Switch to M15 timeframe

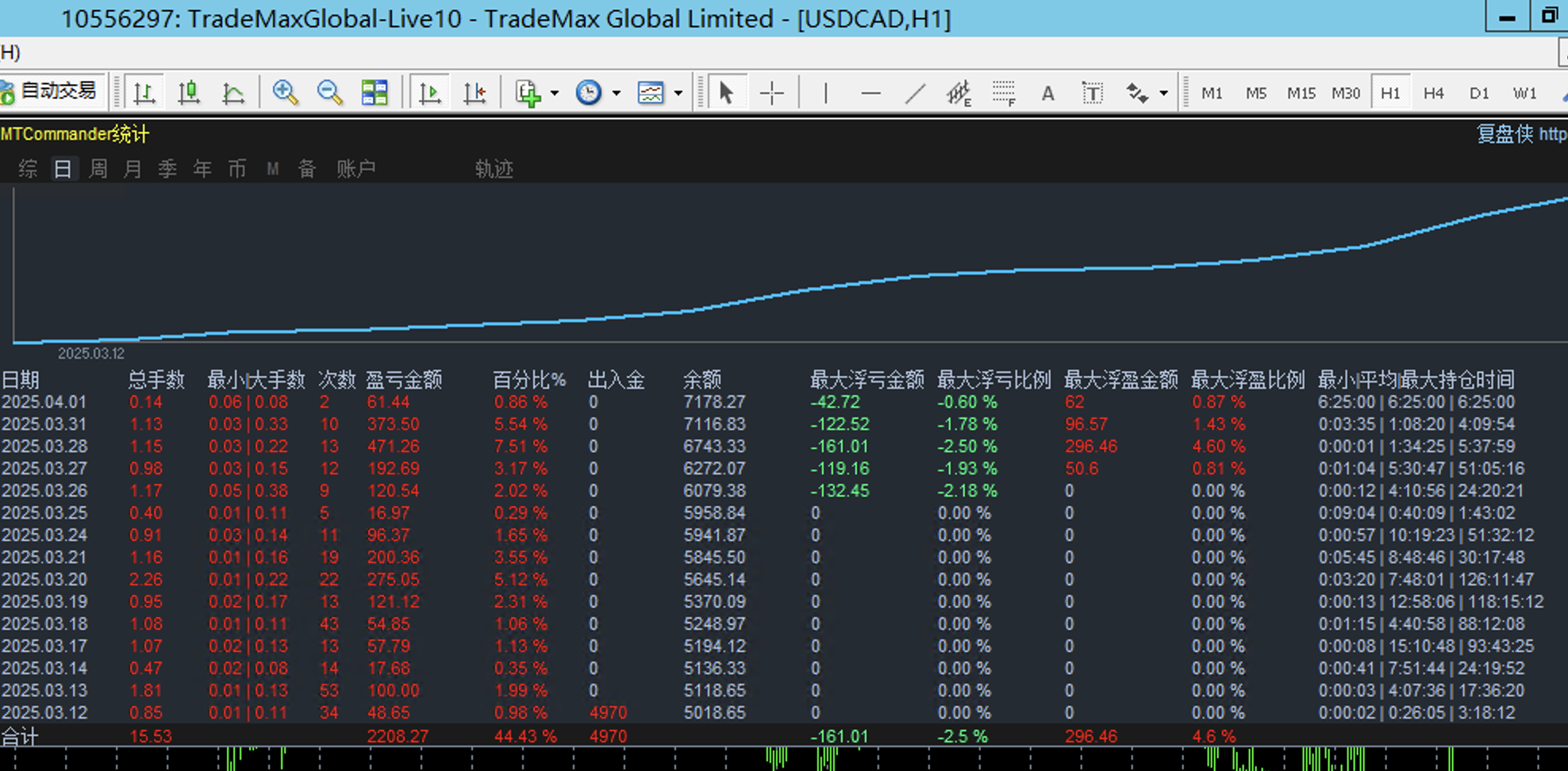tap(1301, 93)
